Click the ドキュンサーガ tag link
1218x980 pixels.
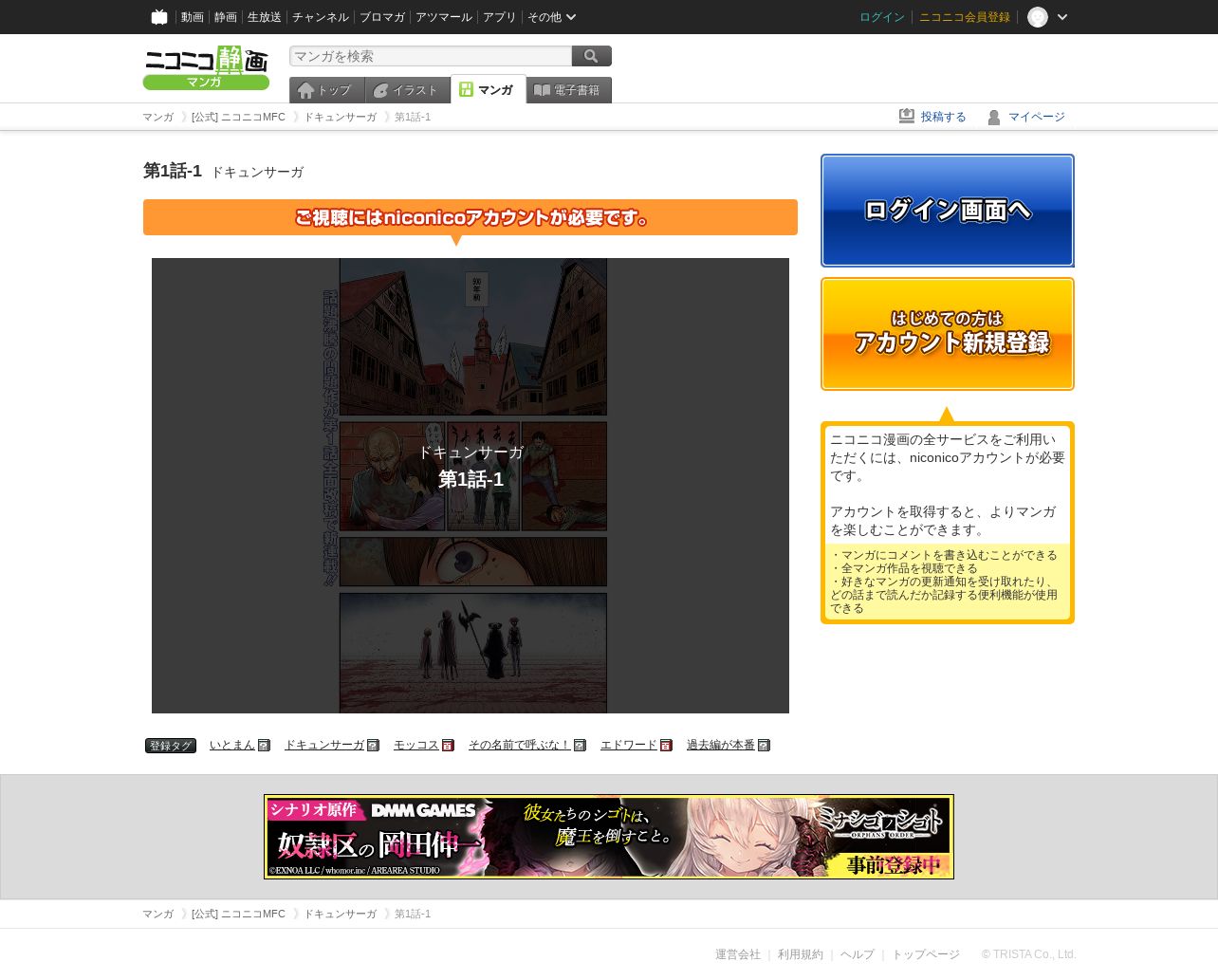click(324, 746)
